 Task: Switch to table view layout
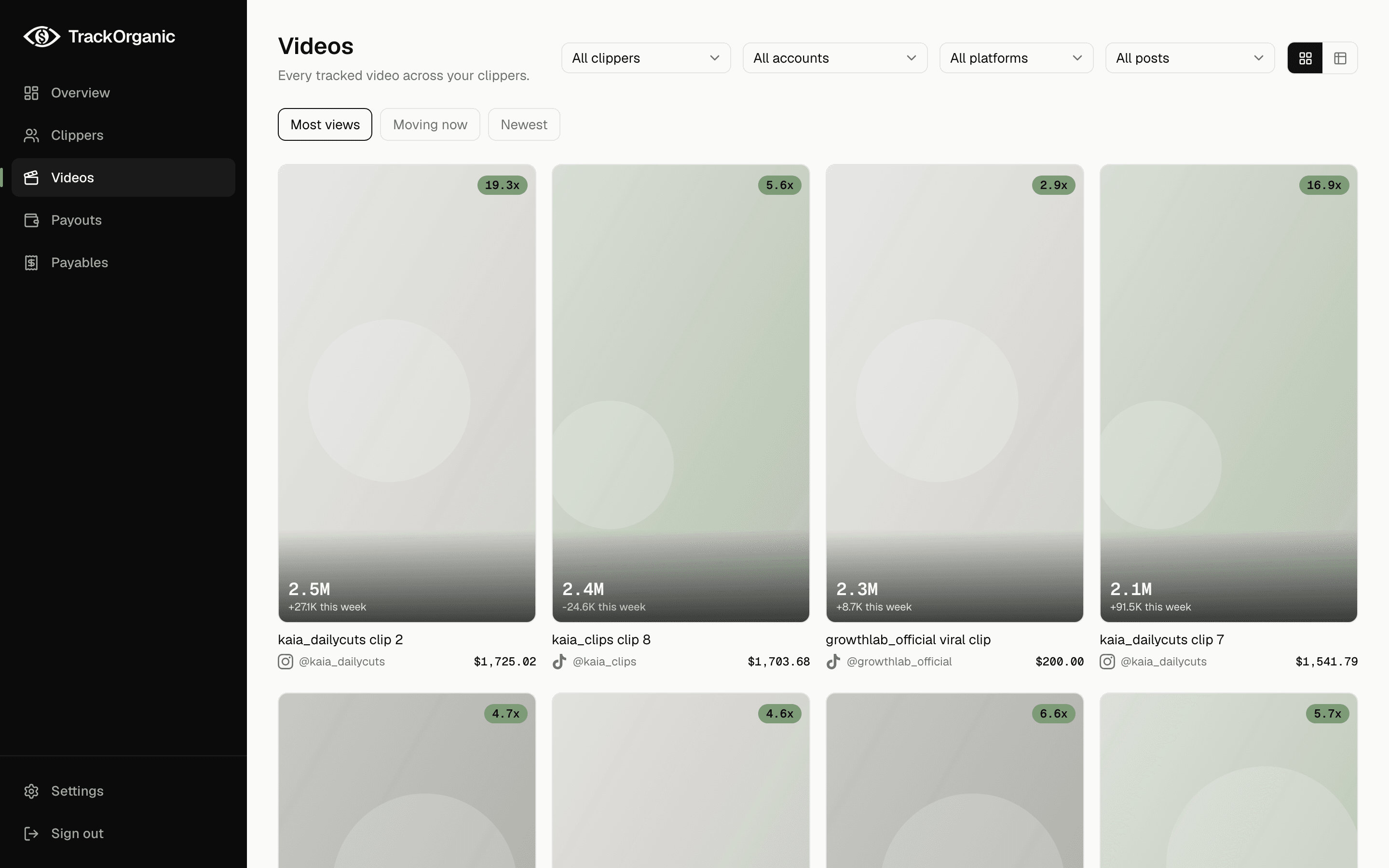pyautogui.click(x=1340, y=58)
